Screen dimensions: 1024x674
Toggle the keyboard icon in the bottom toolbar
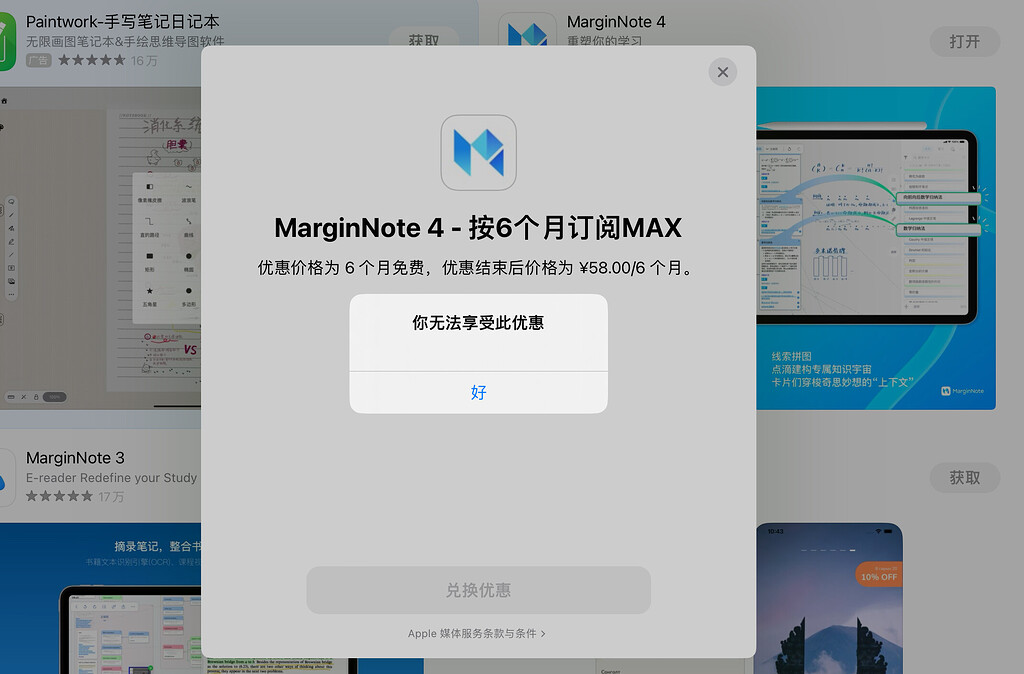coord(11,397)
